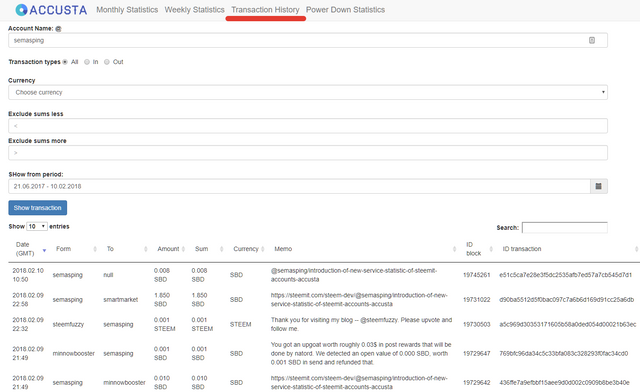Click the Accusta logo icon

21,10
